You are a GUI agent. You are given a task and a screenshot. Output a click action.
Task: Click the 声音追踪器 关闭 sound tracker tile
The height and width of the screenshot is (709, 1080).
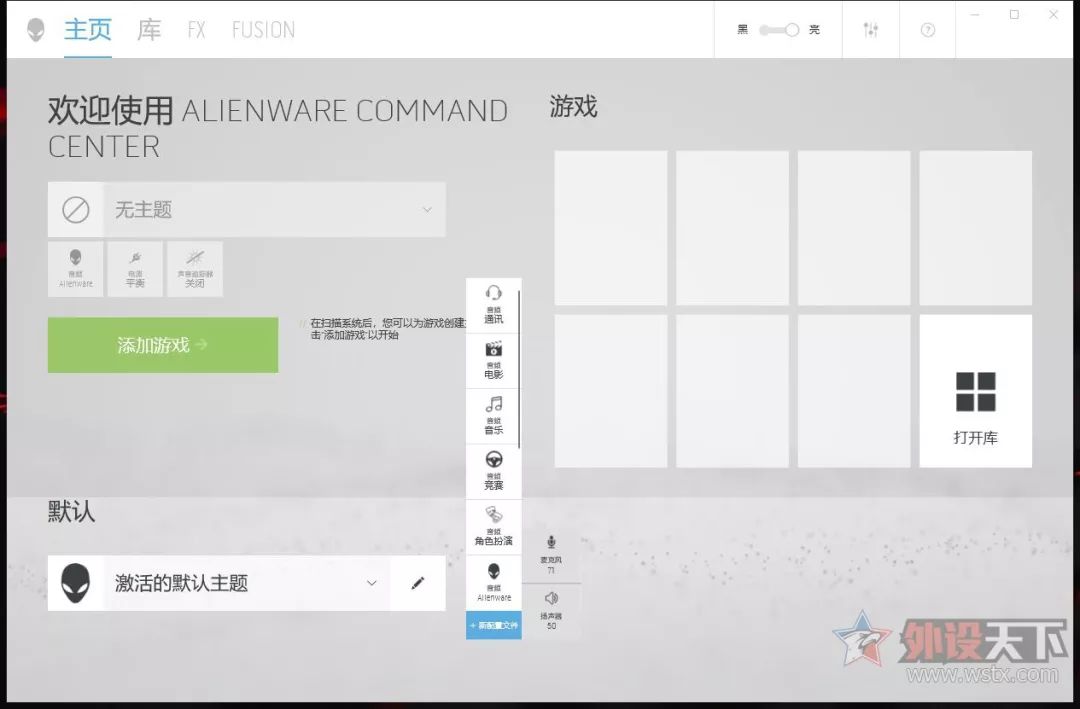tap(195, 269)
